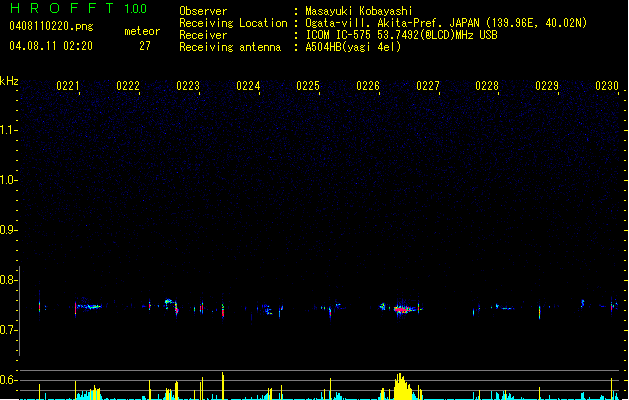
Task: Click the observer name Masayuki Kobayashi
Action: tap(359, 11)
